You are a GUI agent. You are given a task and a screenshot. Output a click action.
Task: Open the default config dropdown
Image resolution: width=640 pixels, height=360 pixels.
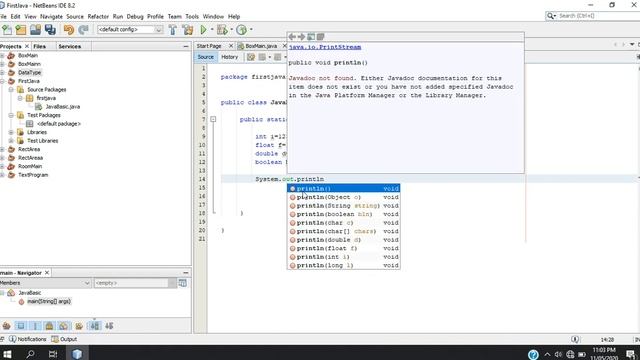[158, 29]
